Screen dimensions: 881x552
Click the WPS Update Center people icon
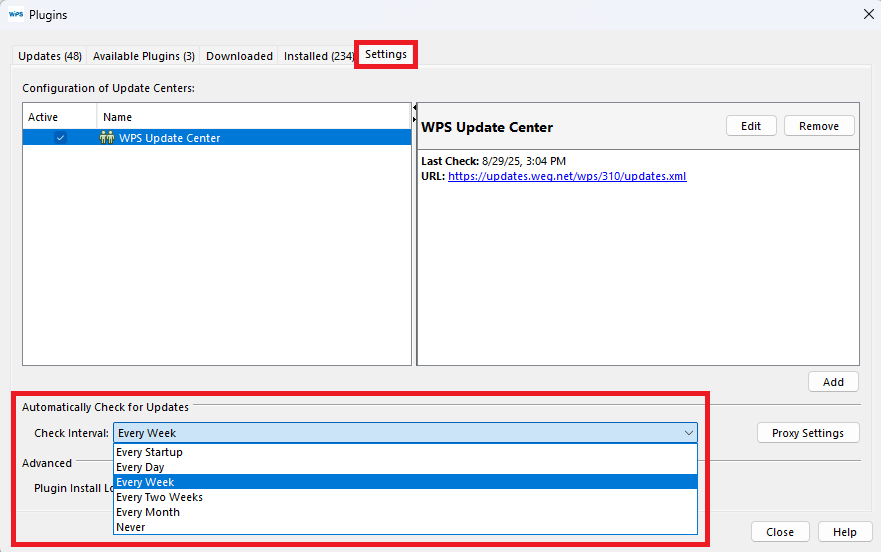point(107,138)
